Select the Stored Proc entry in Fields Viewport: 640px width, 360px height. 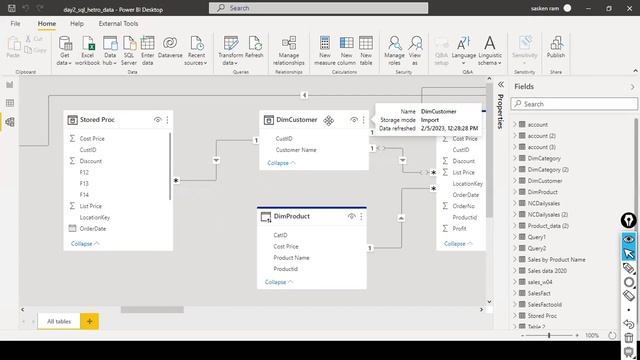tap(542, 316)
